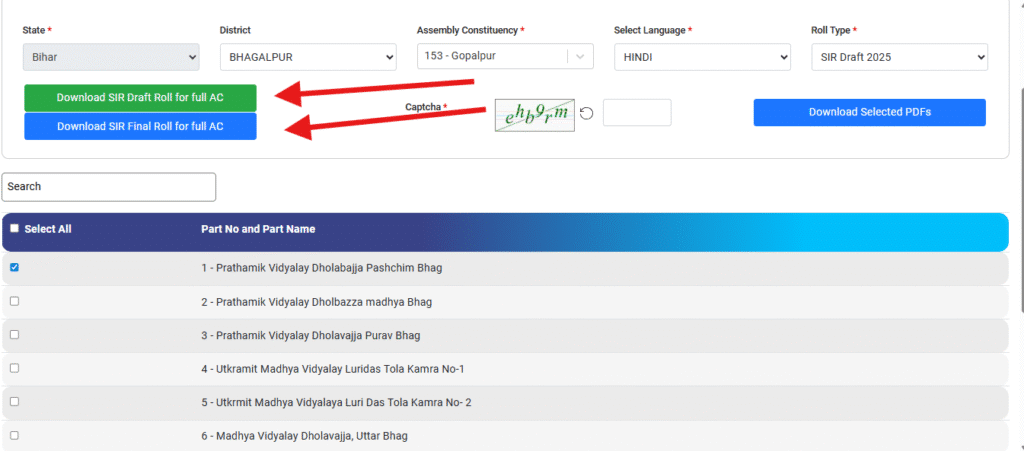Expand the District dropdown showing BHAGALPUR
This screenshot has height=451, width=1024.
[308, 58]
